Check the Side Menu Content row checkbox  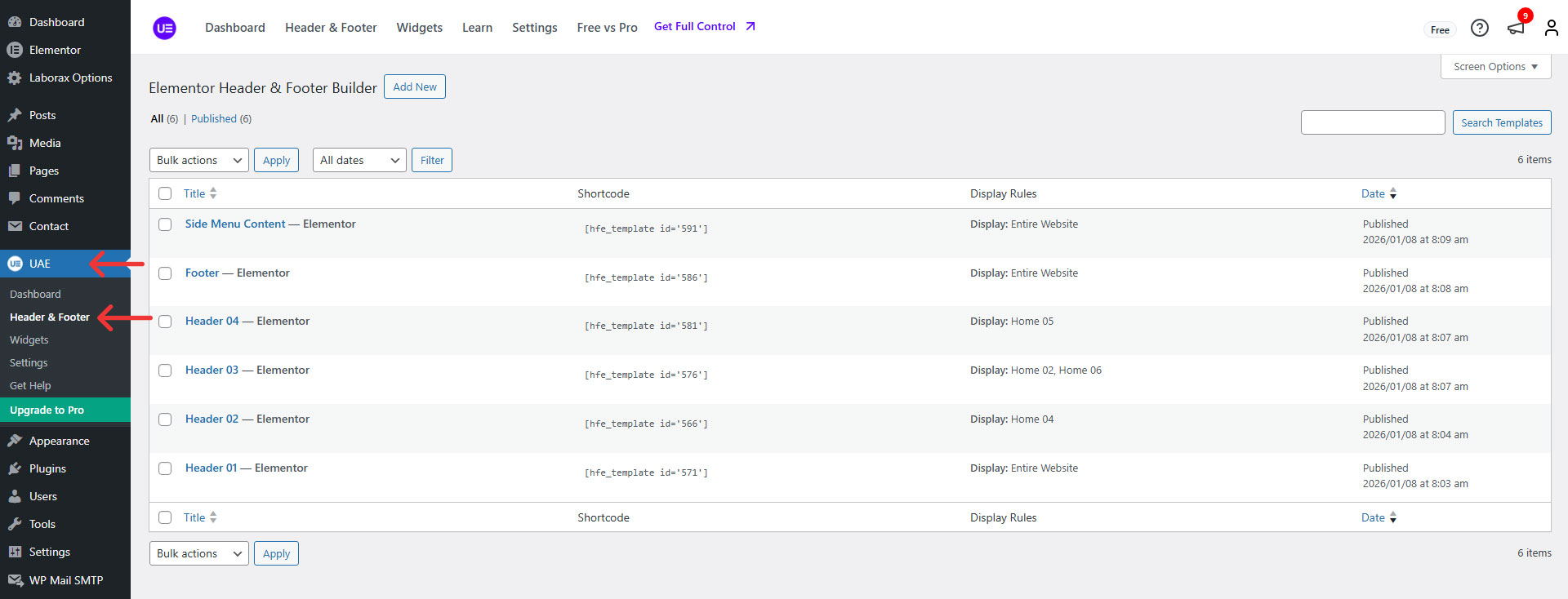pos(165,224)
